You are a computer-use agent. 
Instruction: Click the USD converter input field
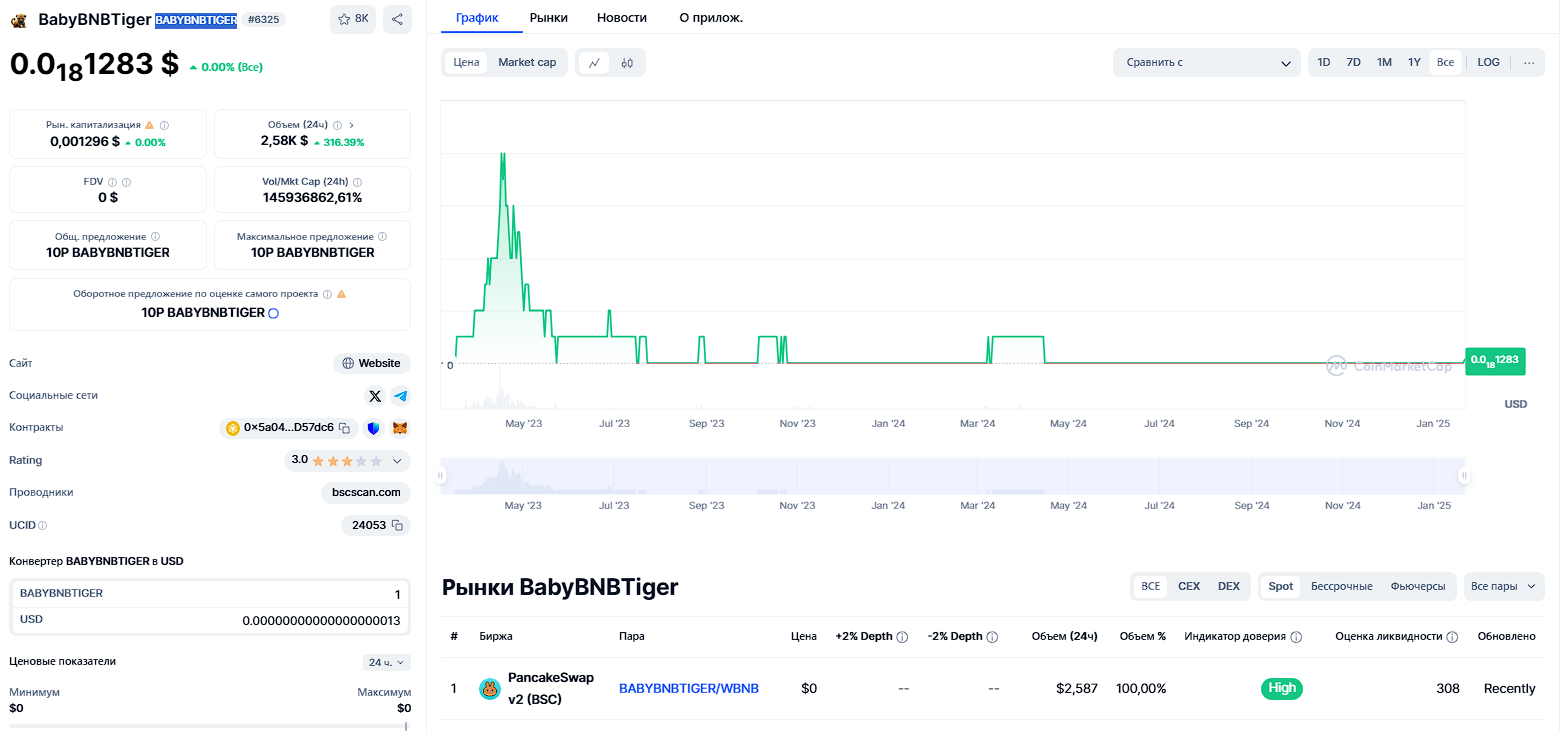210,620
